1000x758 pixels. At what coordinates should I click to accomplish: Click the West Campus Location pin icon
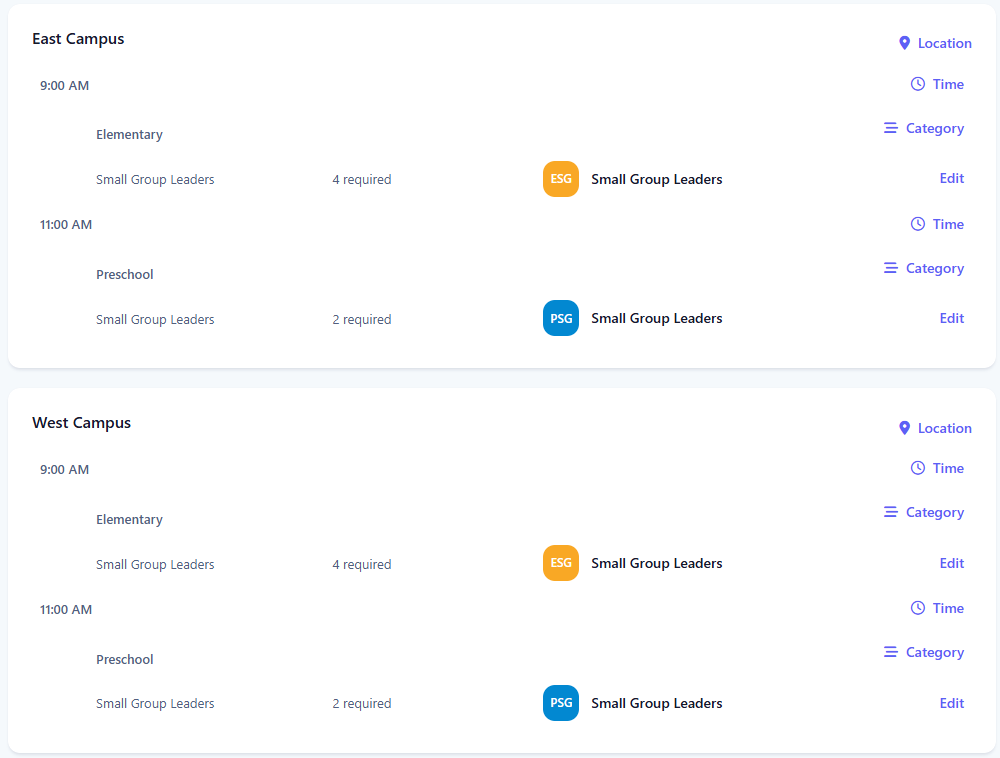(904, 428)
